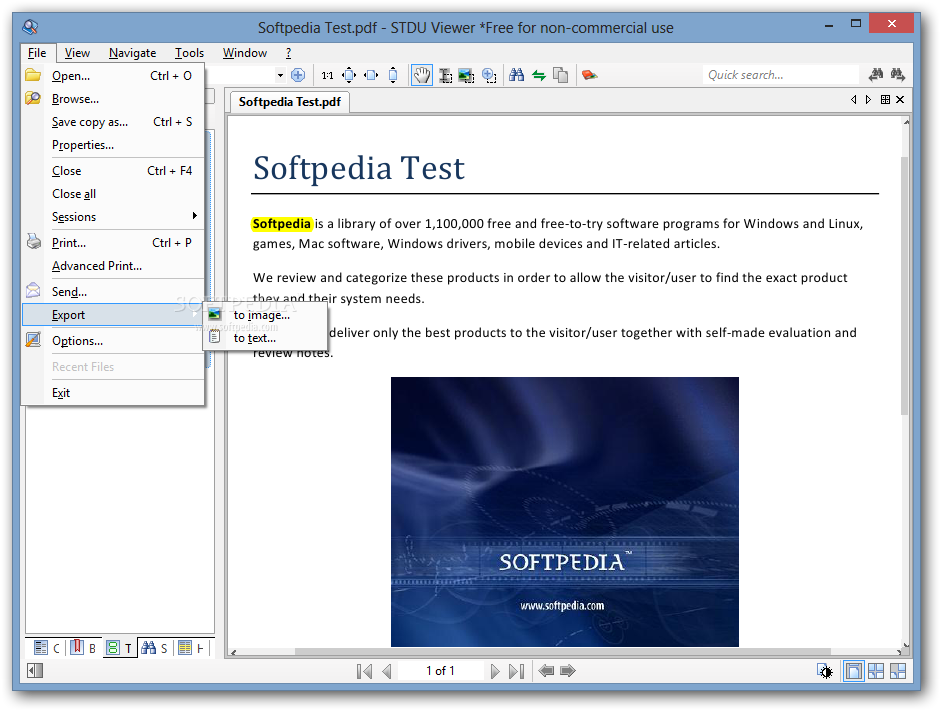Open the page brightness settings icon

(x=825, y=671)
